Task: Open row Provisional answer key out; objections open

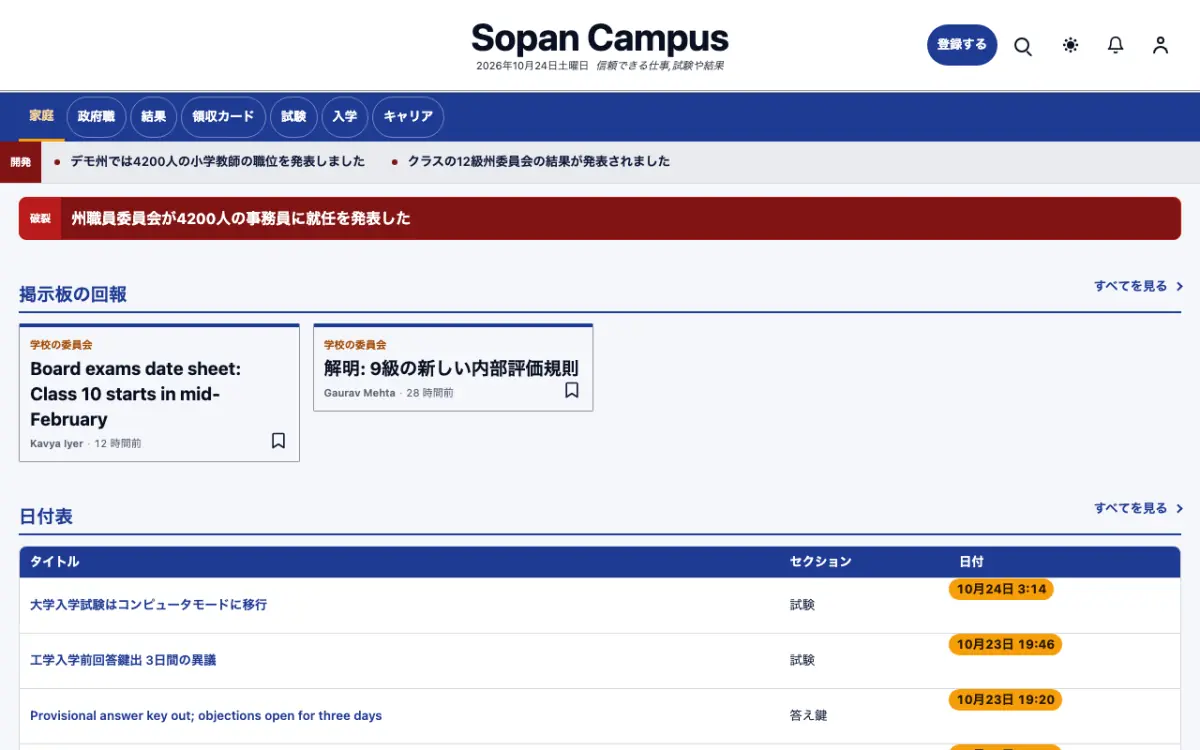Action: point(206,716)
